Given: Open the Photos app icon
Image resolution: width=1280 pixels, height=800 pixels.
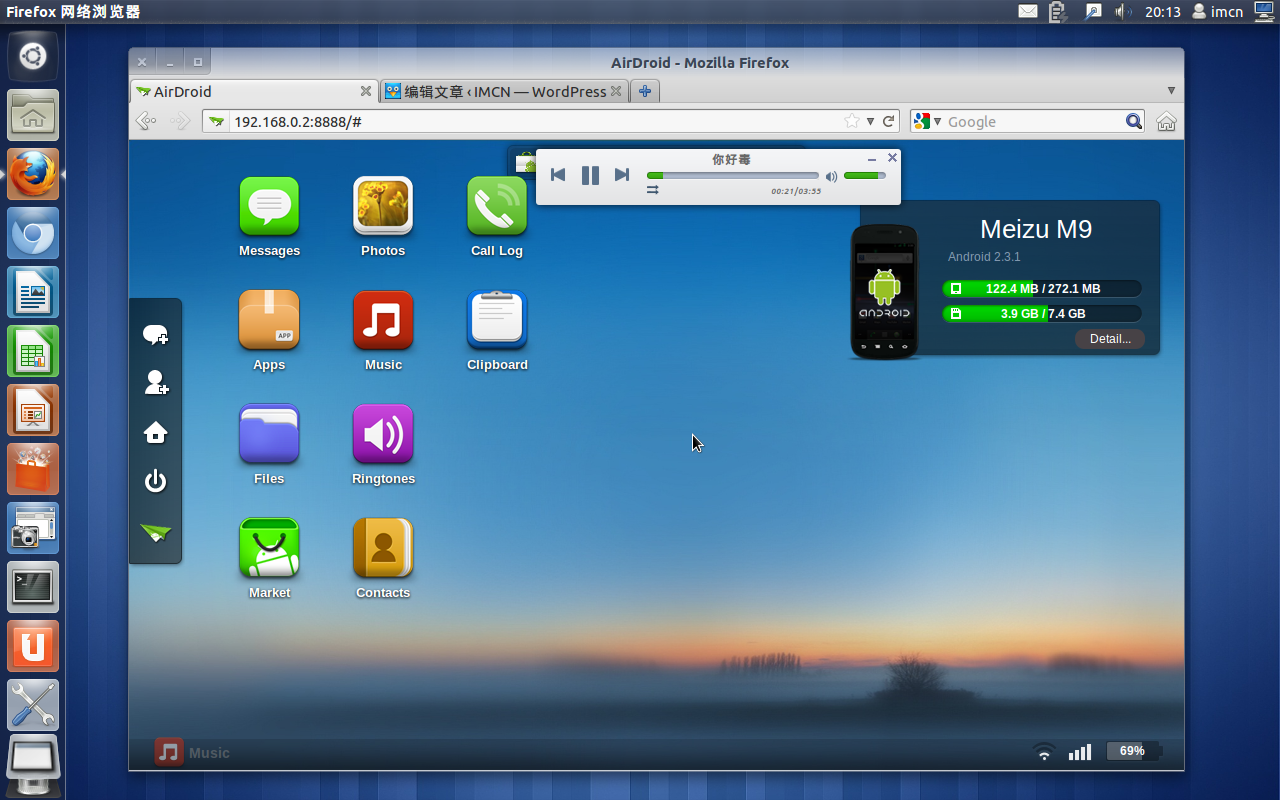Looking at the screenshot, I should click(x=383, y=206).
